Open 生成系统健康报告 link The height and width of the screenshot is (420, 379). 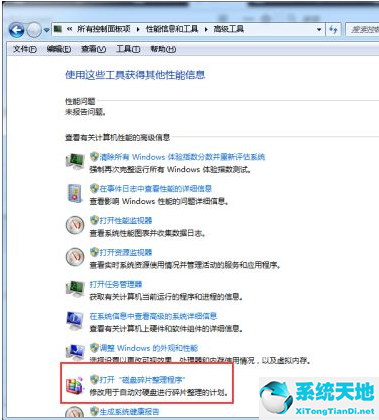point(129,412)
